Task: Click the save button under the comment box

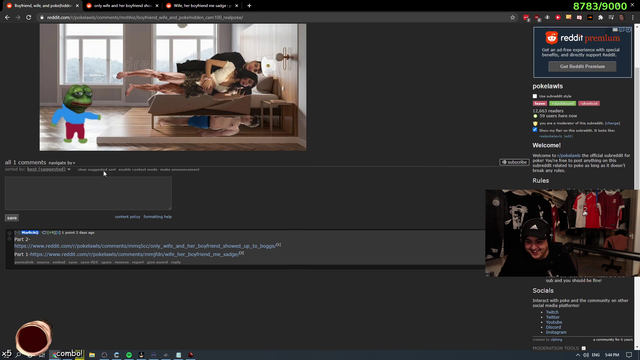Action: coord(12,218)
